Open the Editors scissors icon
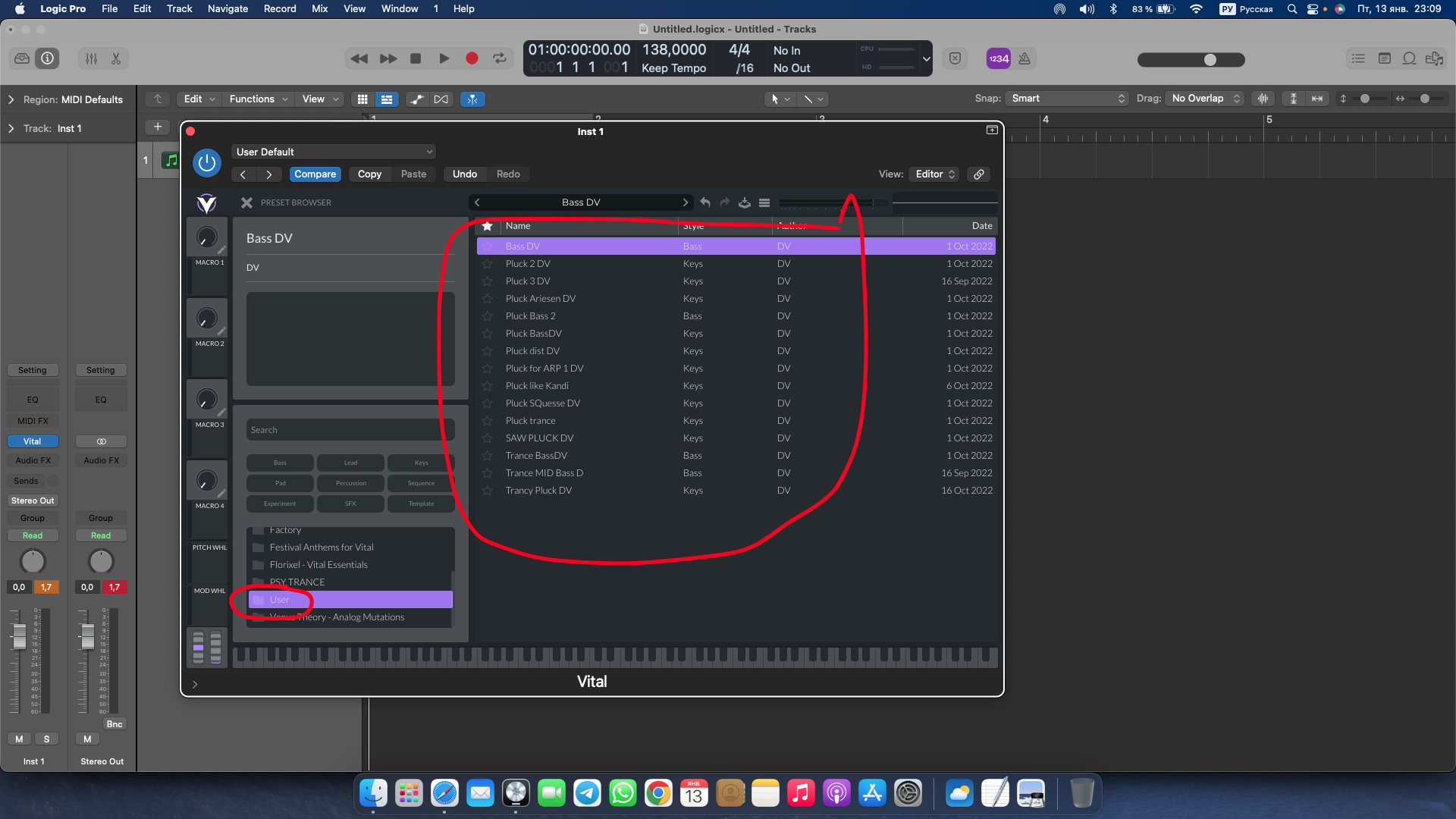 (x=116, y=58)
